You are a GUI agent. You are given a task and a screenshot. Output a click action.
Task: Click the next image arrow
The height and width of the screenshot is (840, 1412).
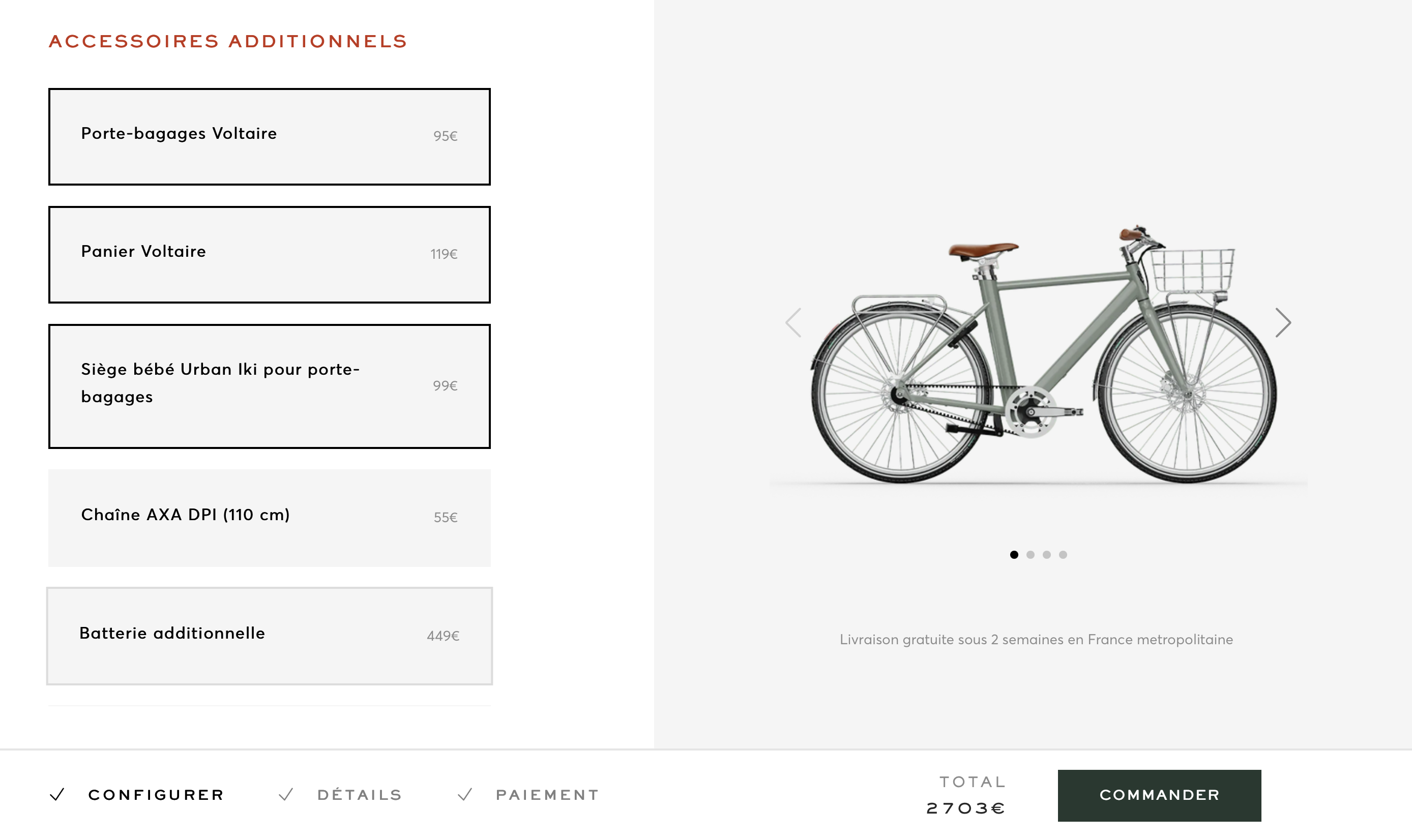[x=1282, y=323]
